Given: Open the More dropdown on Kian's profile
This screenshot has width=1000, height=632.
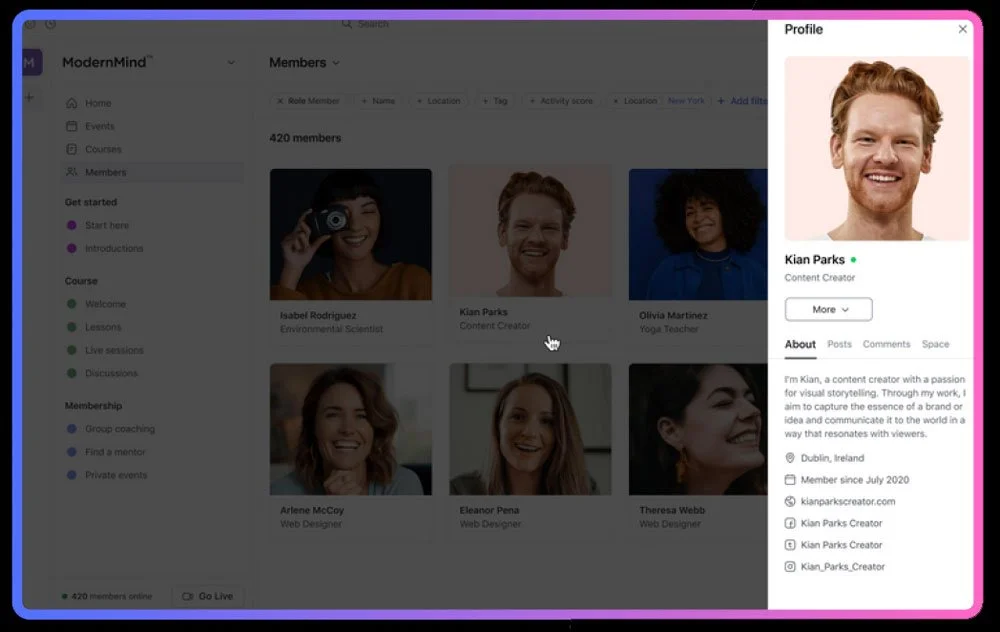Looking at the screenshot, I should coord(828,309).
